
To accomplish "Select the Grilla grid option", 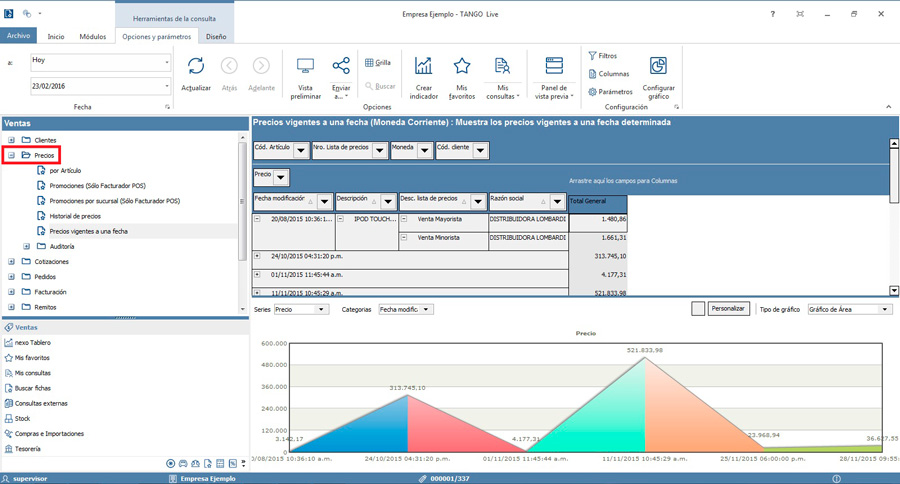I will coord(378,63).
